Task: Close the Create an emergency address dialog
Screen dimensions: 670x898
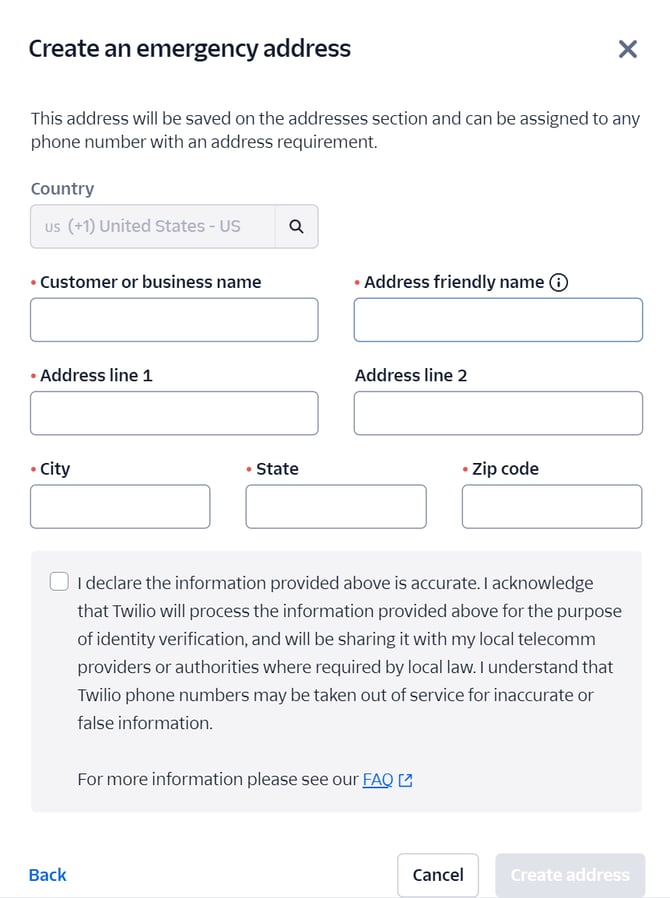Action: pyautogui.click(x=628, y=49)
